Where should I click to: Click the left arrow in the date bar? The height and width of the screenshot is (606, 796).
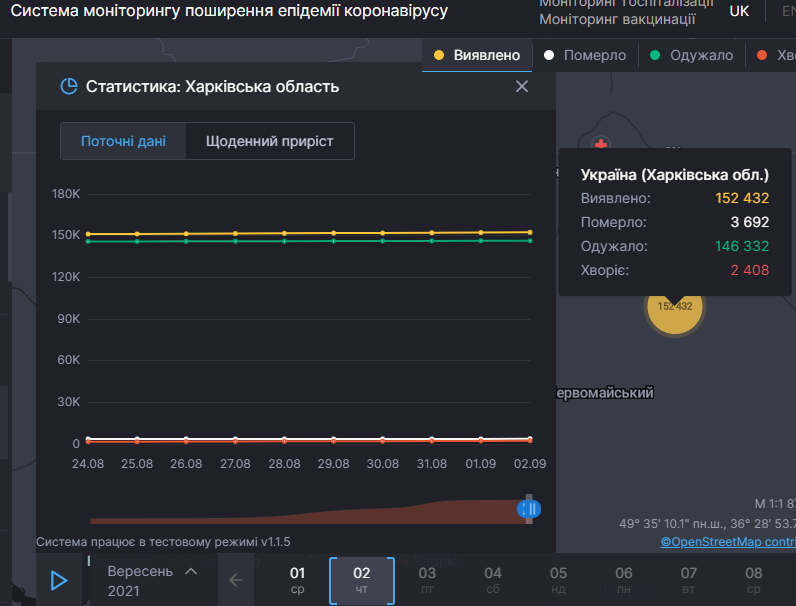(236, 580)
